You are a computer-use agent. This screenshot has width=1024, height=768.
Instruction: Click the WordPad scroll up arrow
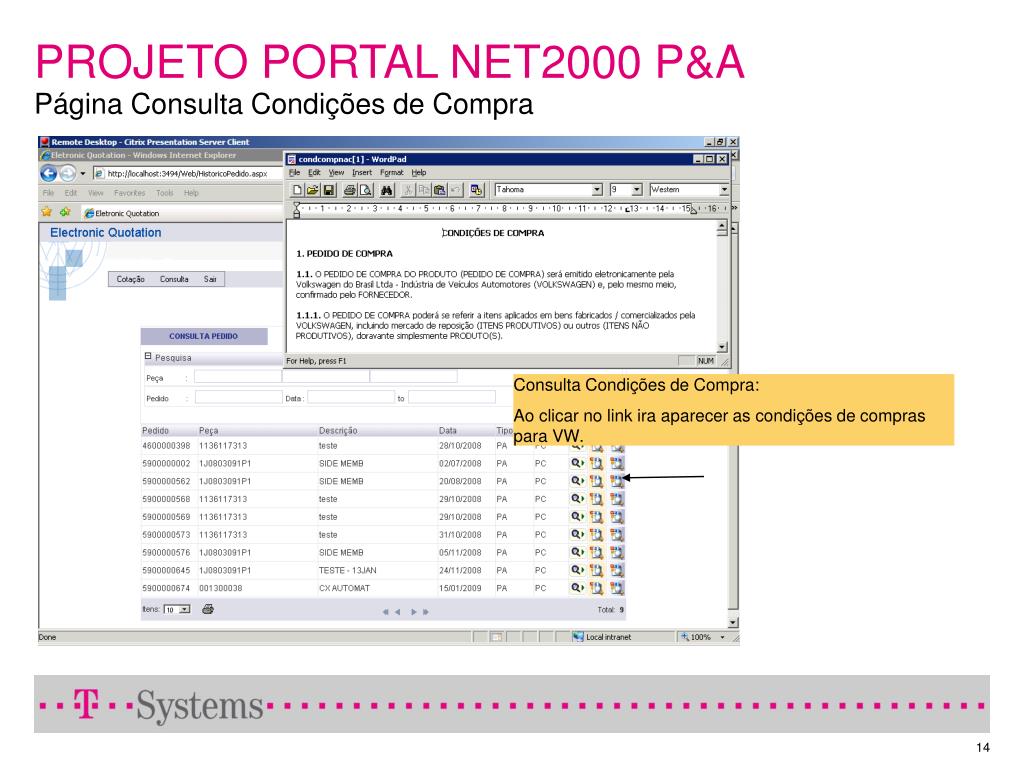[722, 226]
